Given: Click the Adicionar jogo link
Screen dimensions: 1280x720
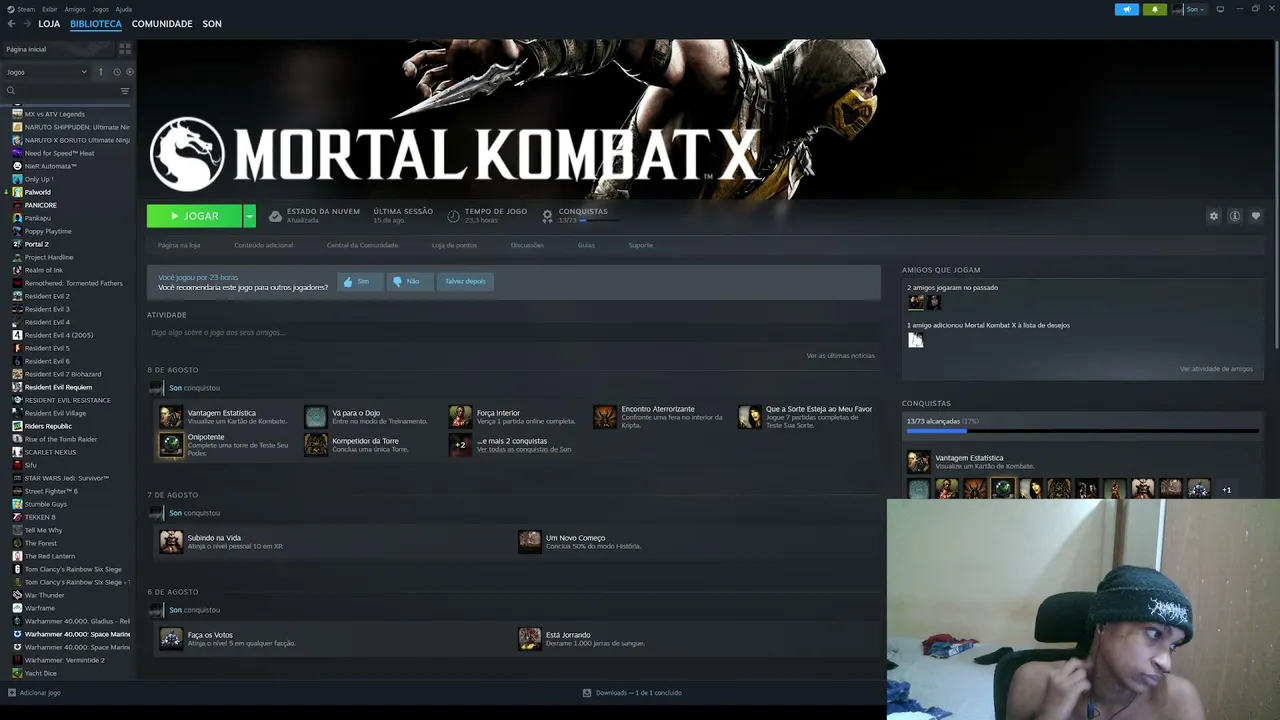Looking at the screenshot, I should point(40,693).
